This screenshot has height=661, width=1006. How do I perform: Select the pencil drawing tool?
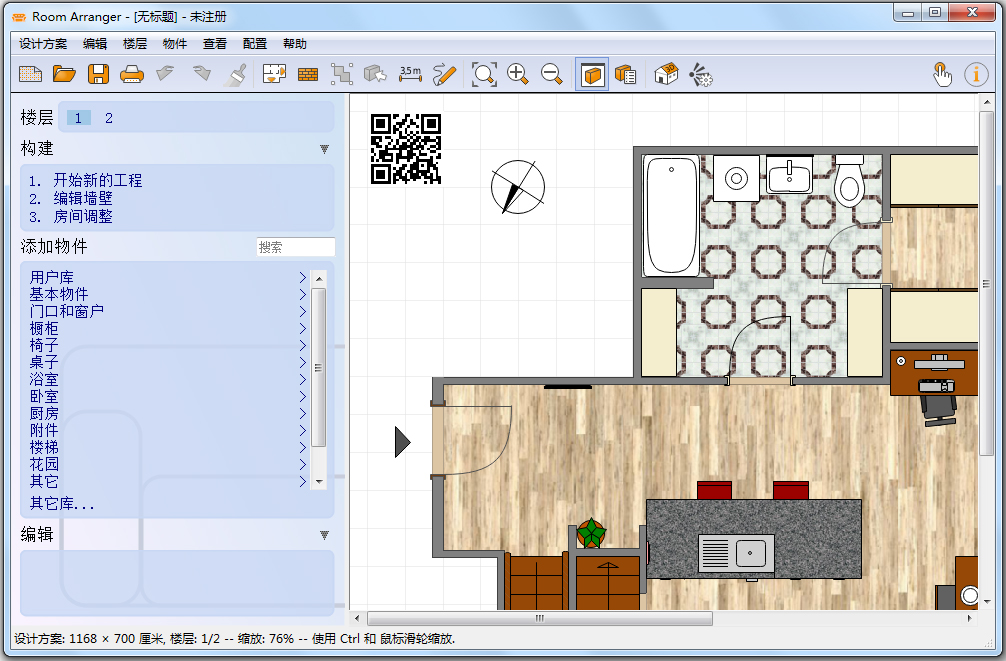[445, 74]
